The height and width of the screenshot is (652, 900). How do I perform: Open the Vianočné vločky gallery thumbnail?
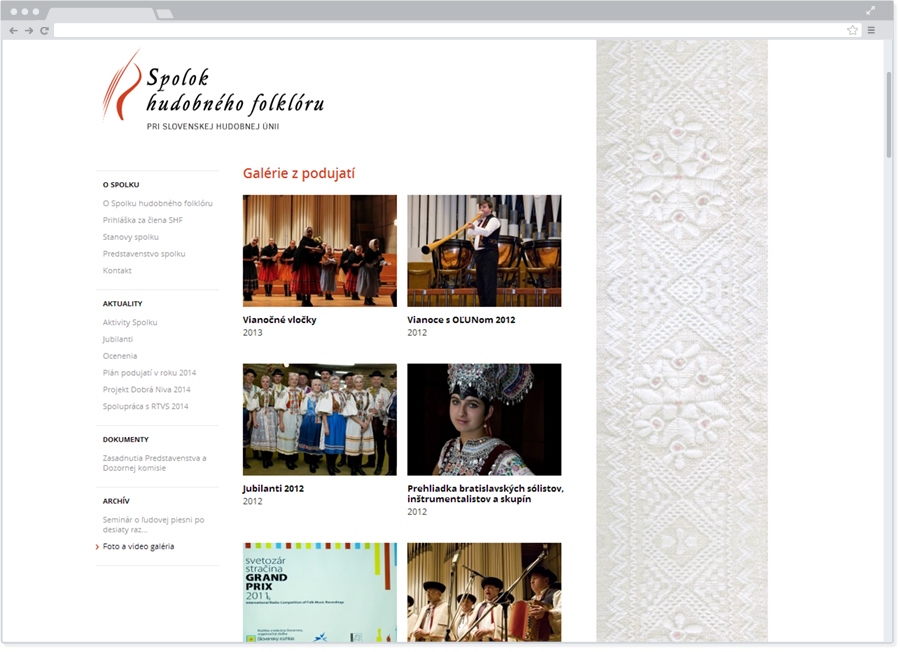[x=319, y=250]
